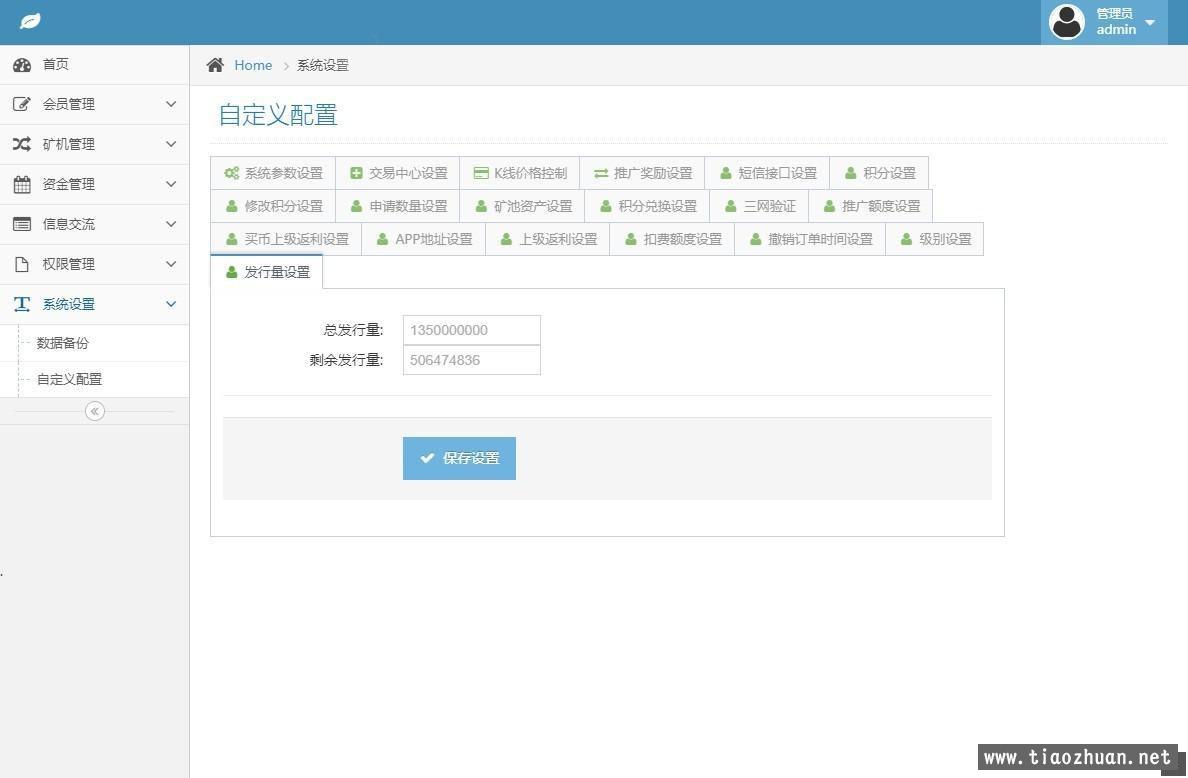This screenshot has width=1188, height=778.
Task: Expand the 会员管理 menu chevron
Action: 171,104
